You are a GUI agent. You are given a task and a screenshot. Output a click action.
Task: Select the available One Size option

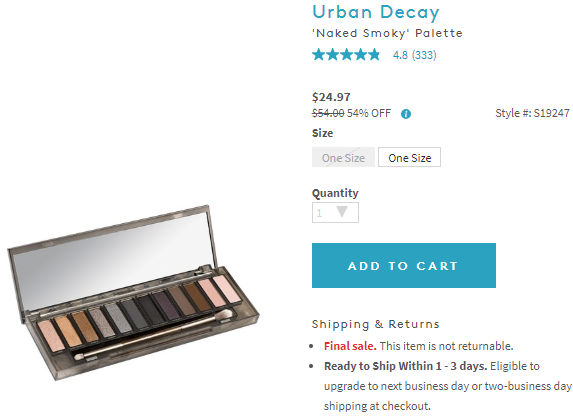click(x=409, y=157)
